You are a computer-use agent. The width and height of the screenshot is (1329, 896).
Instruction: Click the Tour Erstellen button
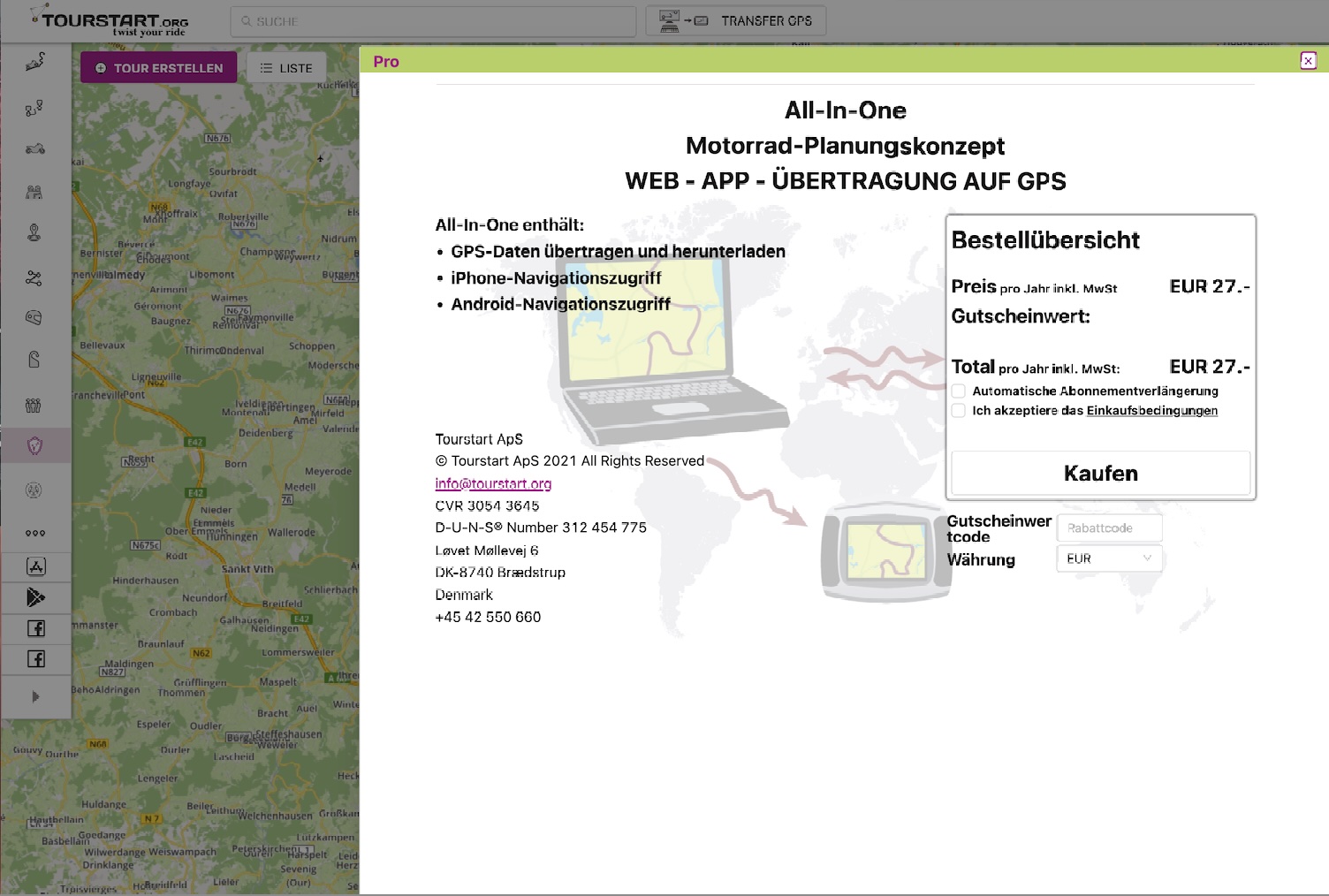[x=159, y=68]
